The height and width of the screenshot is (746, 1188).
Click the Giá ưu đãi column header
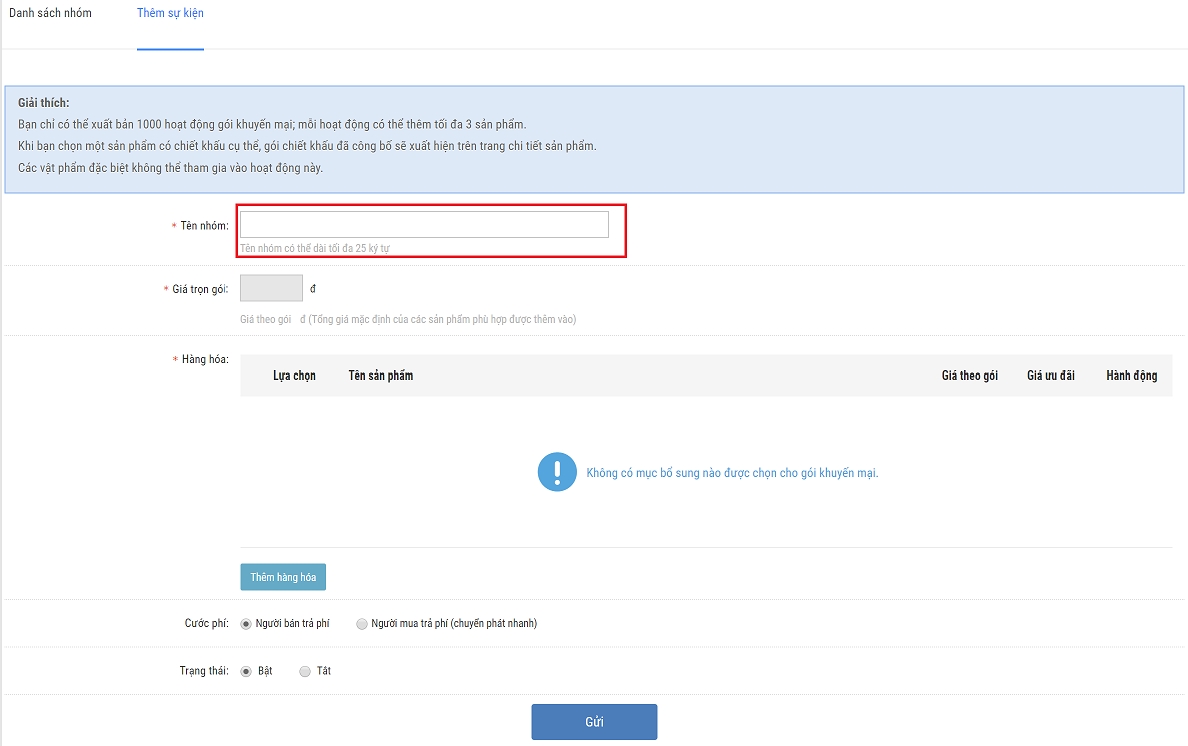1050,376
